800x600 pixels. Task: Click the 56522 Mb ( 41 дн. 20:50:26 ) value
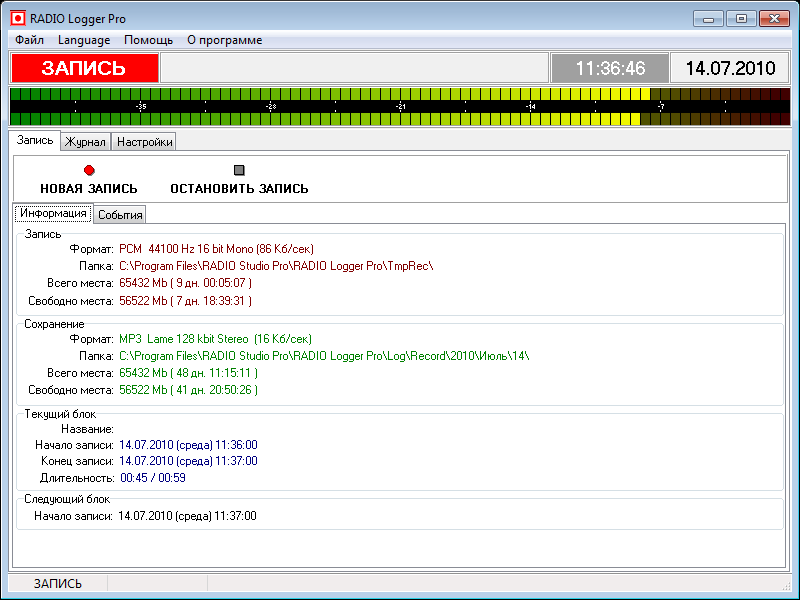(188, 390)
